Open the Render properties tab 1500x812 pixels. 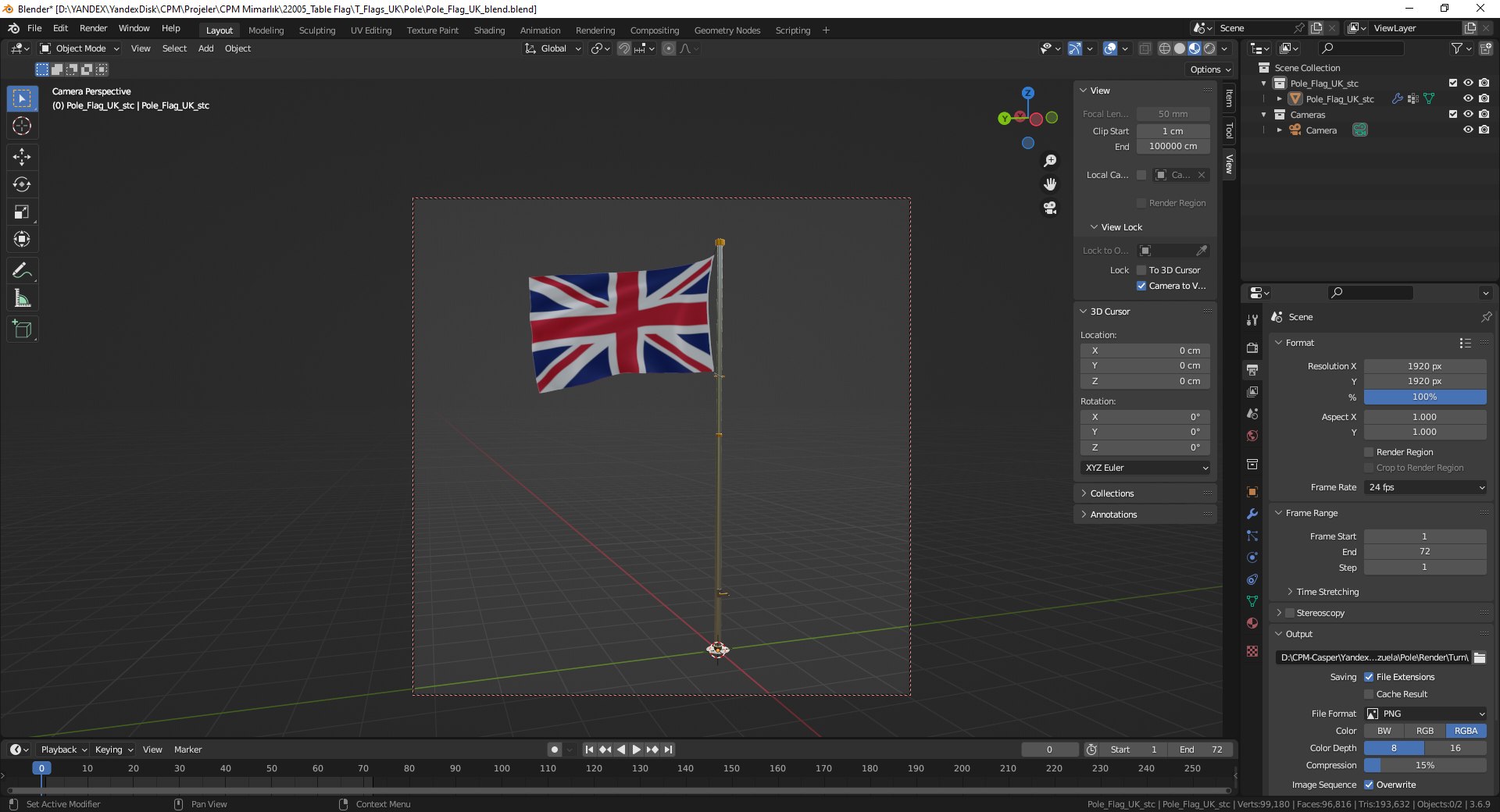[x=1252, y=347]
